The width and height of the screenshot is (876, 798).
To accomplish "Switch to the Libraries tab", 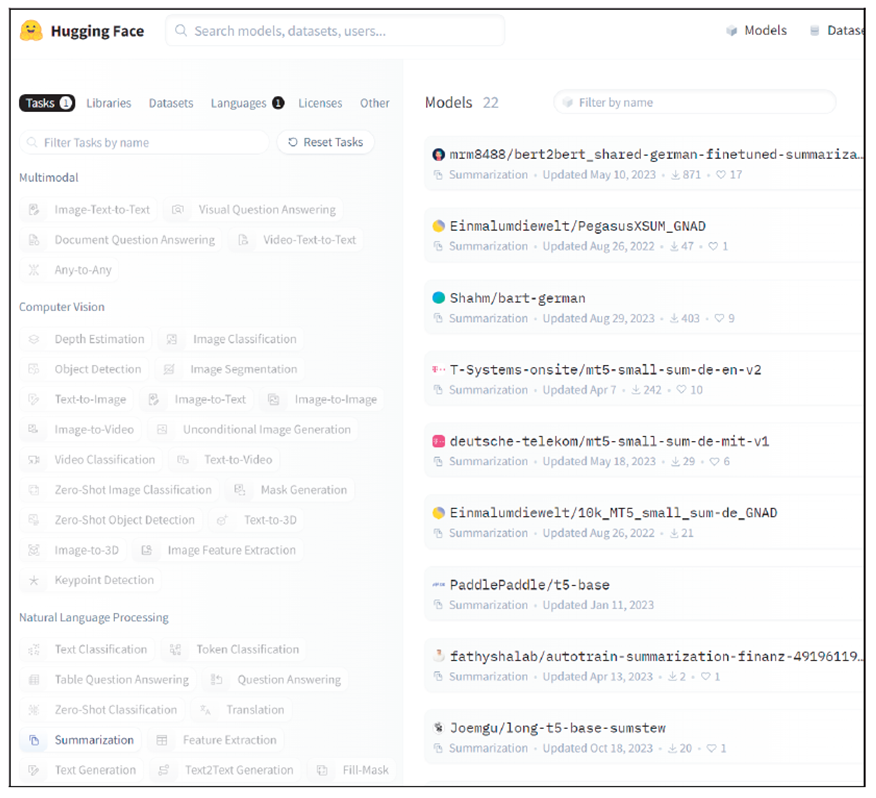I will click(108, 103).
